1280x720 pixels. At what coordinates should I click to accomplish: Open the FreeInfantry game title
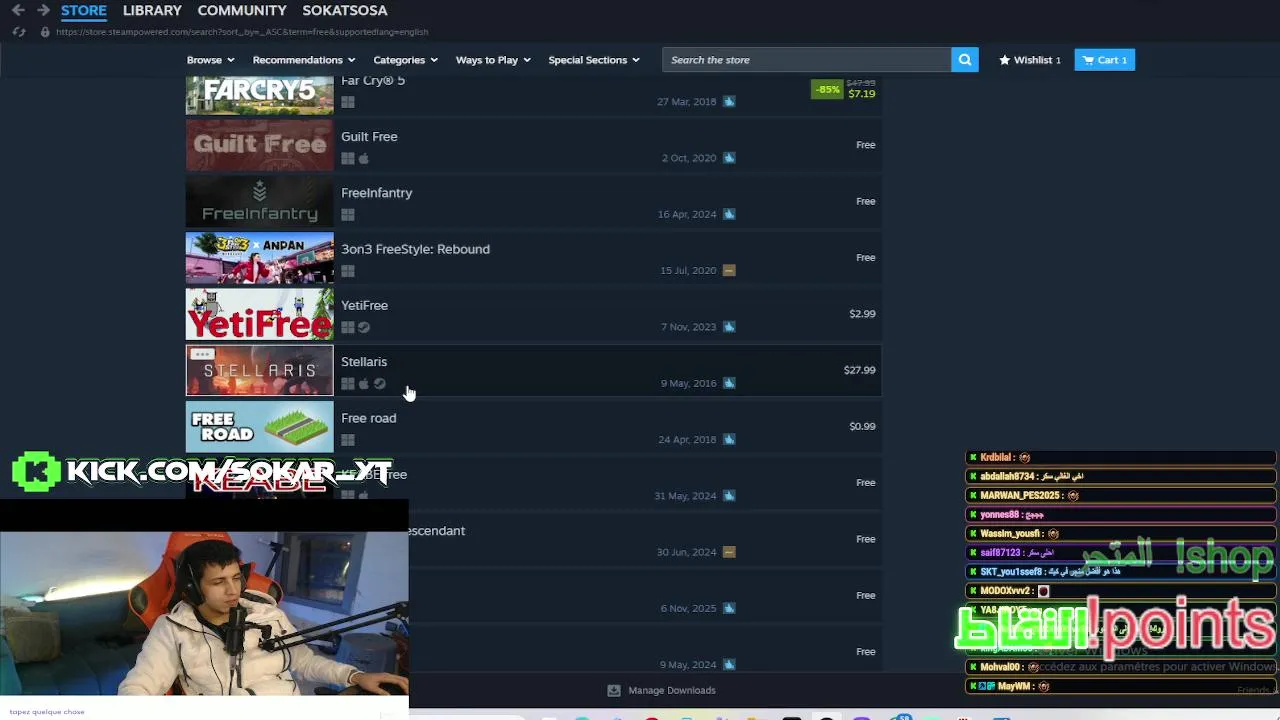[x=376, y=192]
